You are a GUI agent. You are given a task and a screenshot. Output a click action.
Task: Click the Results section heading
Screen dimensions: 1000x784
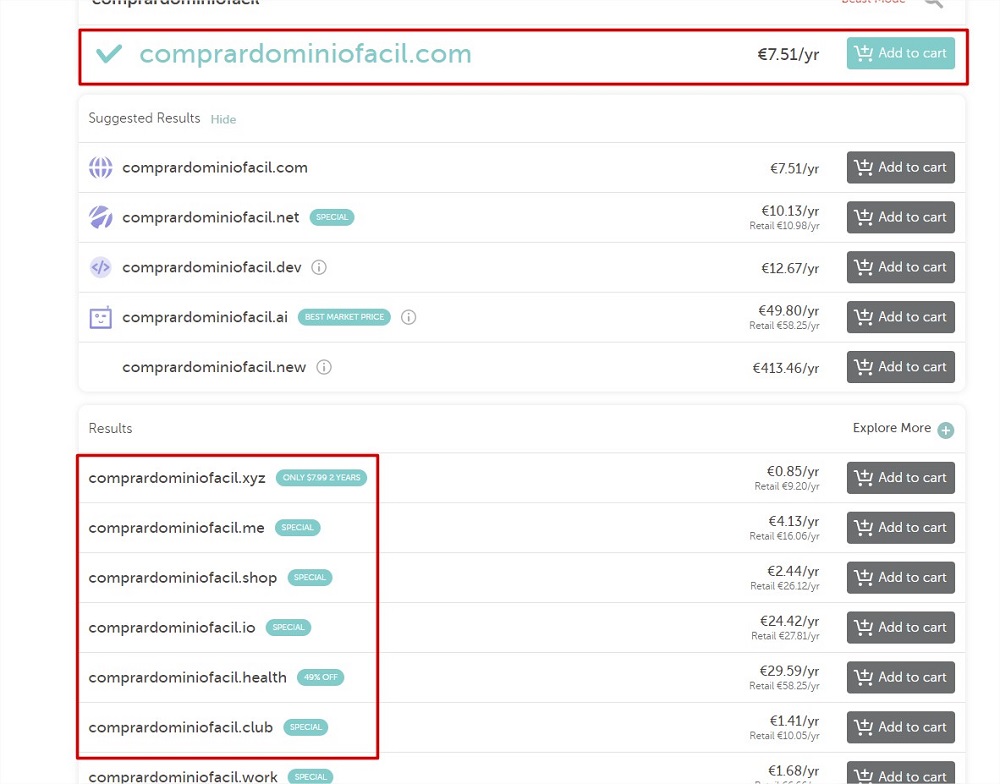point(110,428)
